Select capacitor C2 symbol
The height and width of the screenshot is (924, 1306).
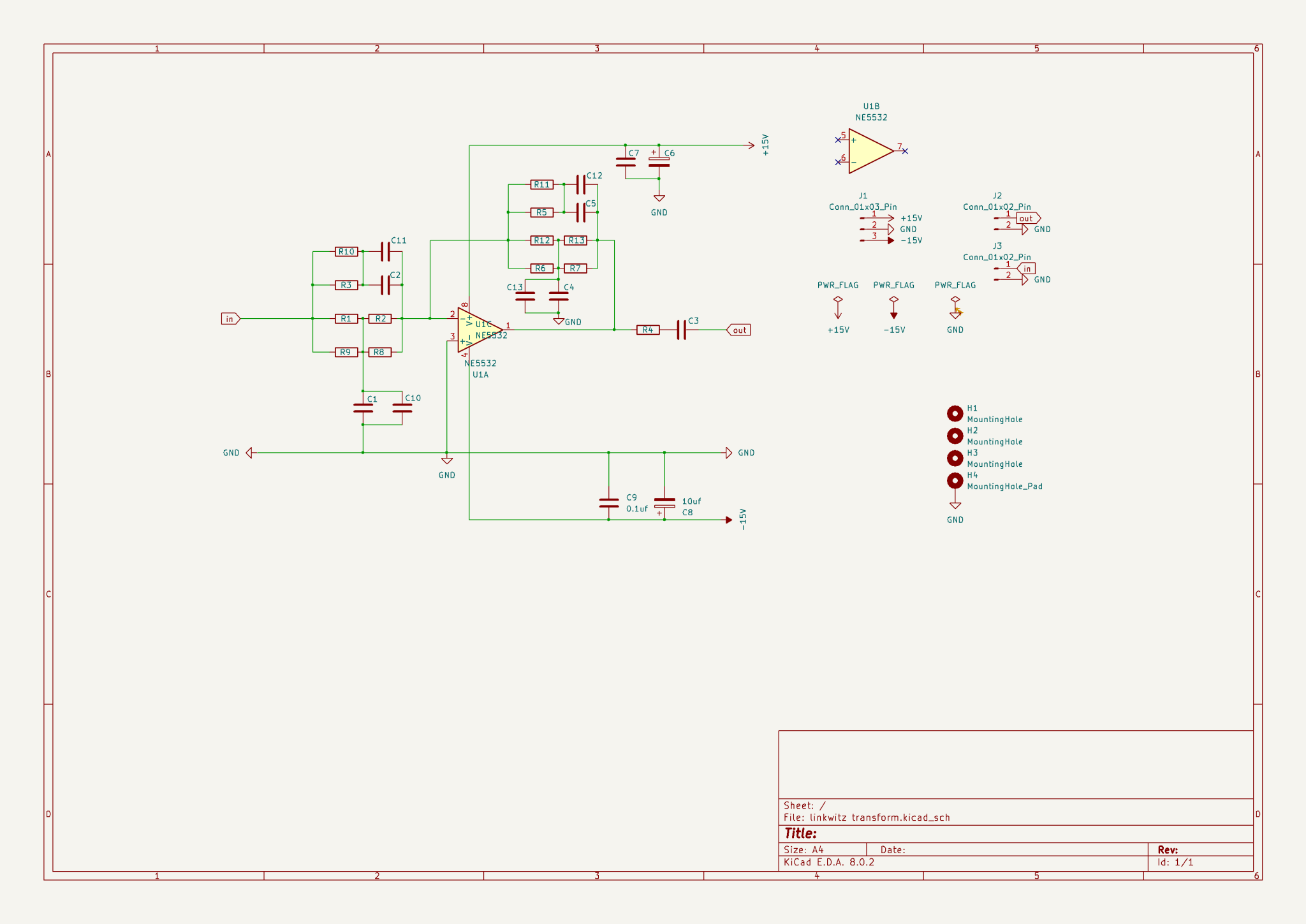pos(385,285)
